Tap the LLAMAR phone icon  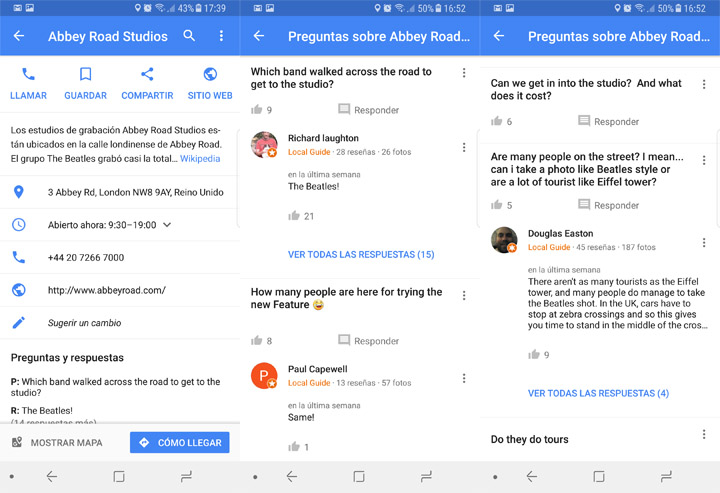click(28, 74)
